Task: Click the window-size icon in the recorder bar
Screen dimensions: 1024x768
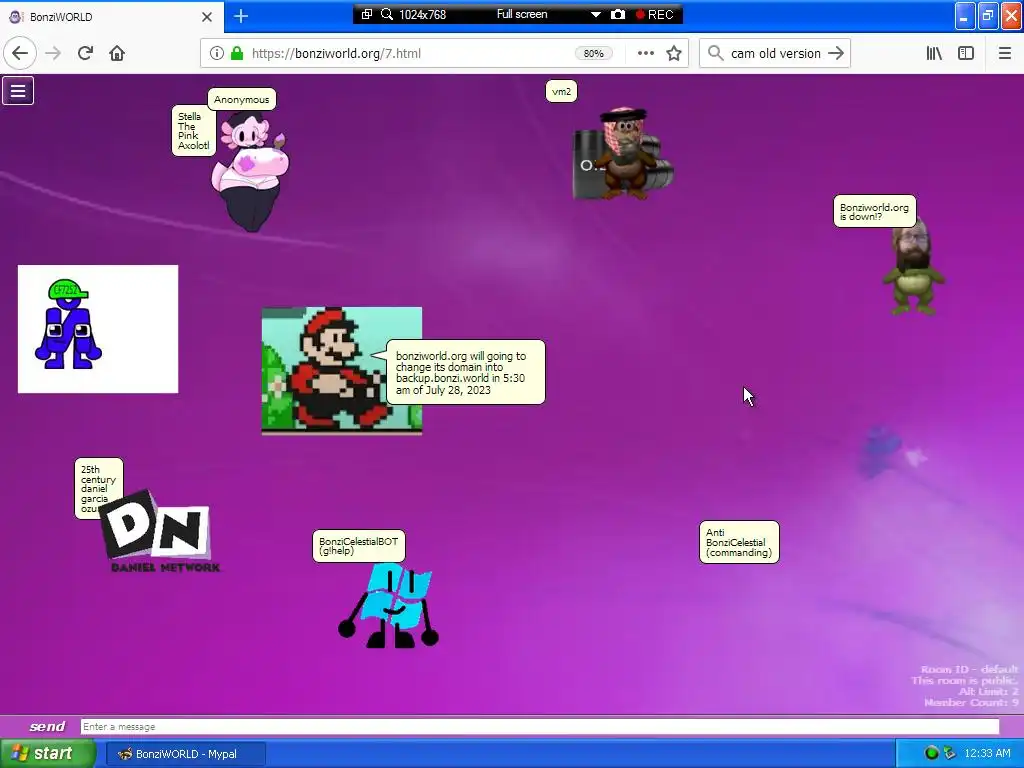Action: click(367, 14)
